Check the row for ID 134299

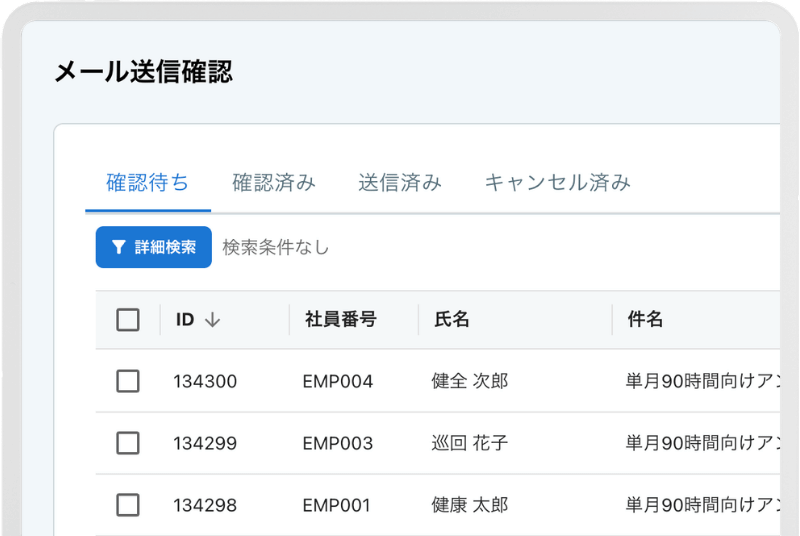pyautogui.click(x=128, y=443)
